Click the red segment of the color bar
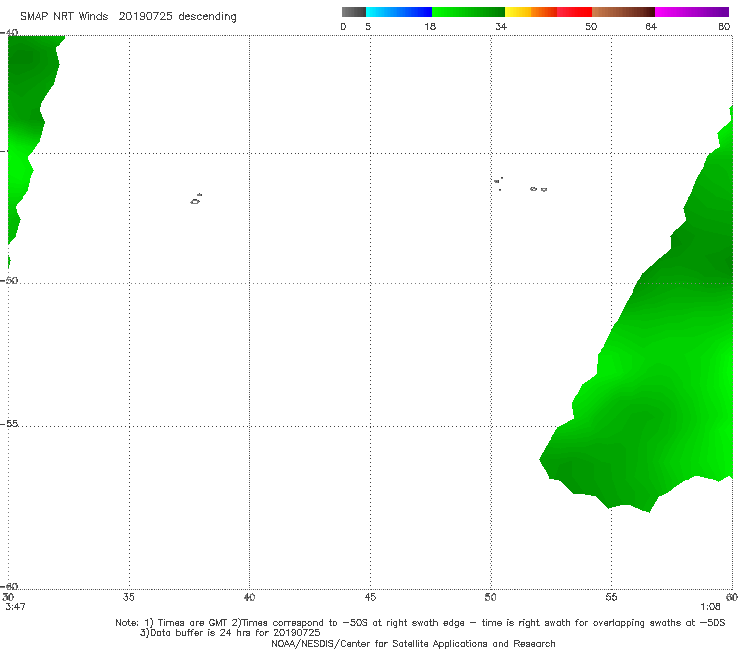The image size is (740, 650). [574, 12]
